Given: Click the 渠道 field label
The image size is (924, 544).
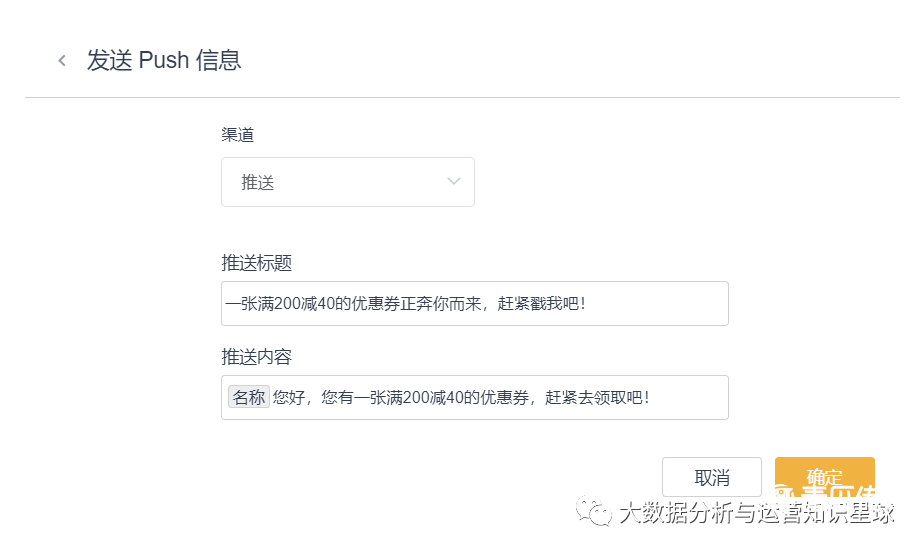Looking at the screenshot, I should [x=237, y=135].
